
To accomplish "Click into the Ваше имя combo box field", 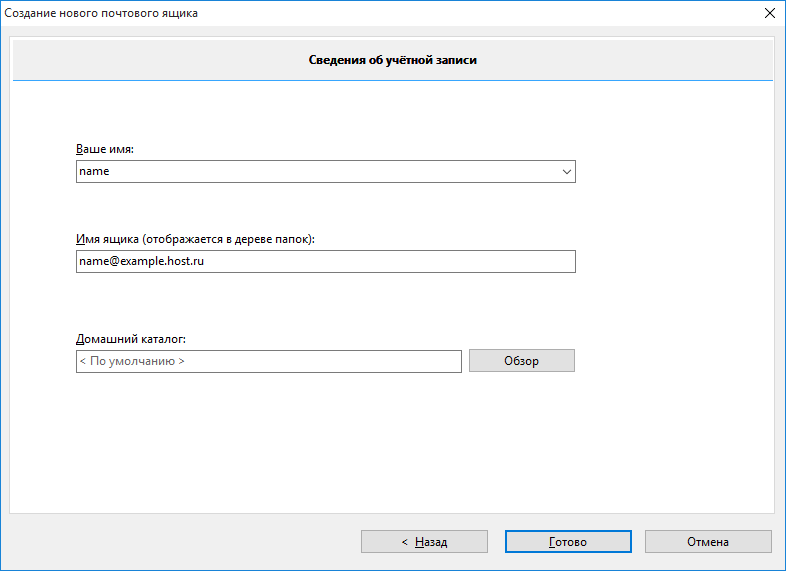I will click(326, 171).
